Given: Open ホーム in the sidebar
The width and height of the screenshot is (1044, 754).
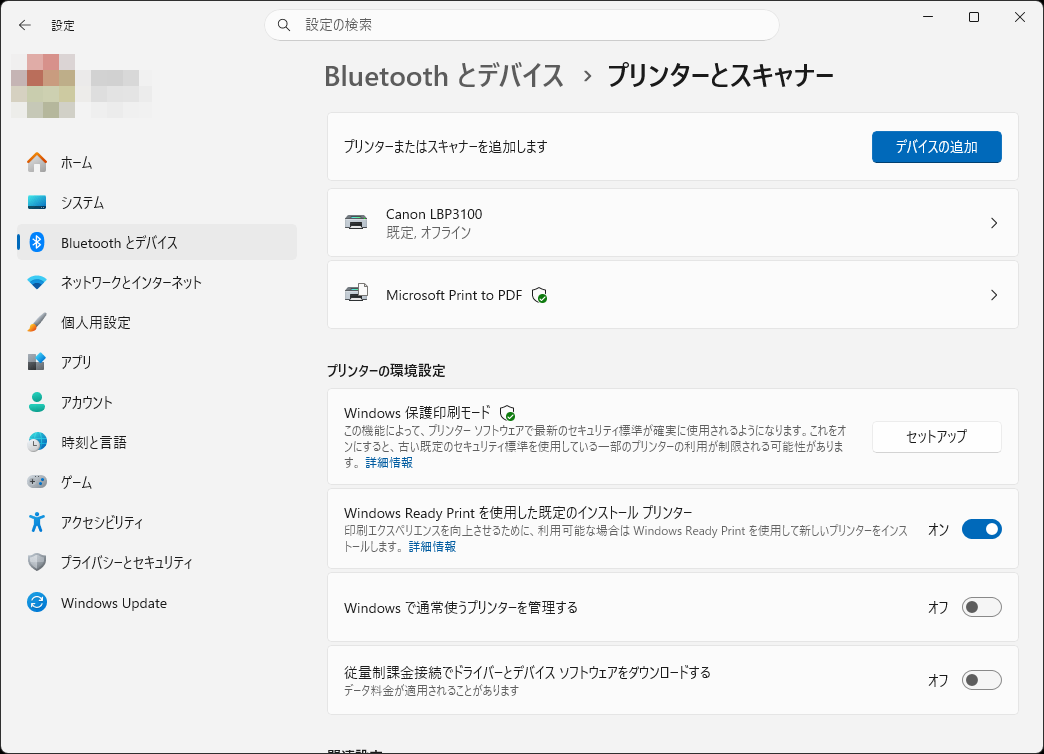Looking at the screenshot, I should click(x=156, y=163).
